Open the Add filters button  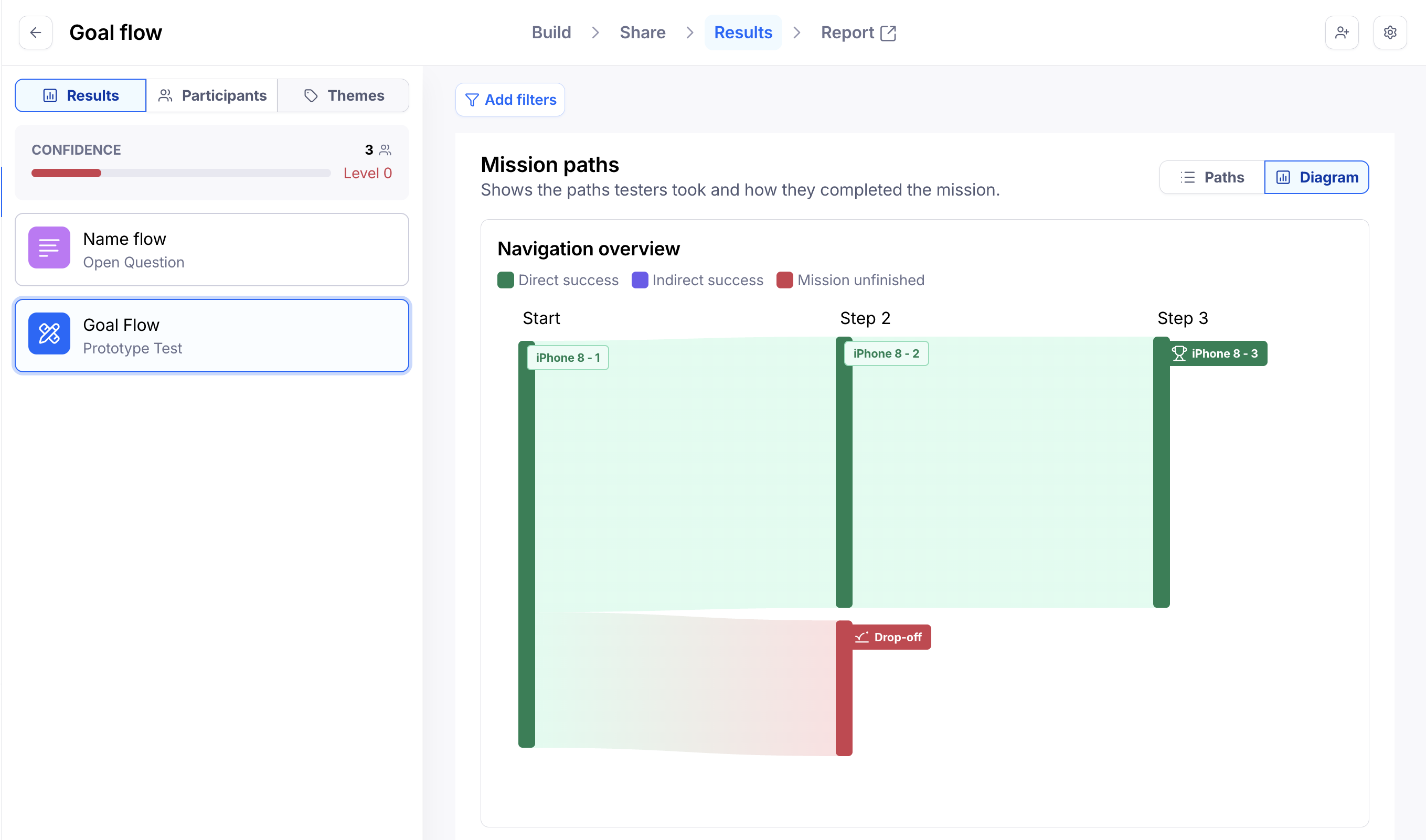pos(509,100)
